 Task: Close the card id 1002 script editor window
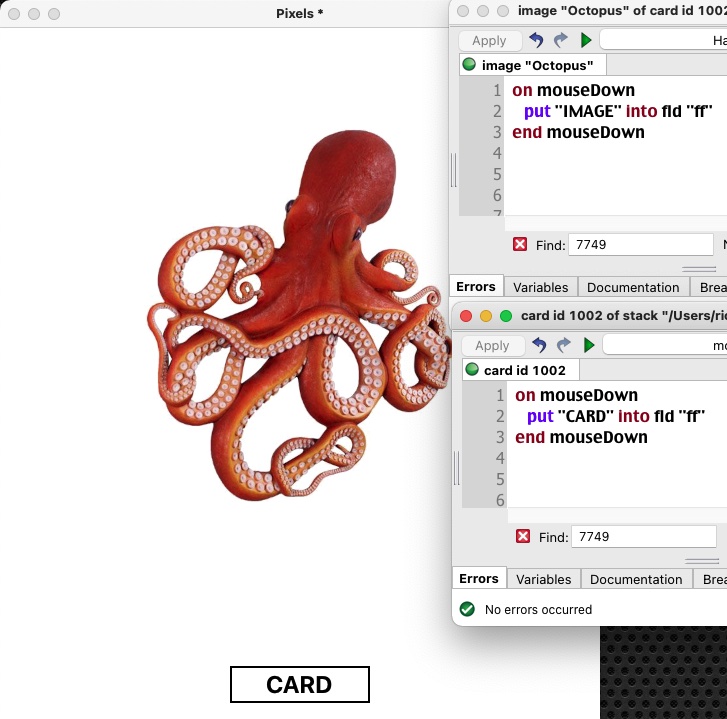point(466,316)
